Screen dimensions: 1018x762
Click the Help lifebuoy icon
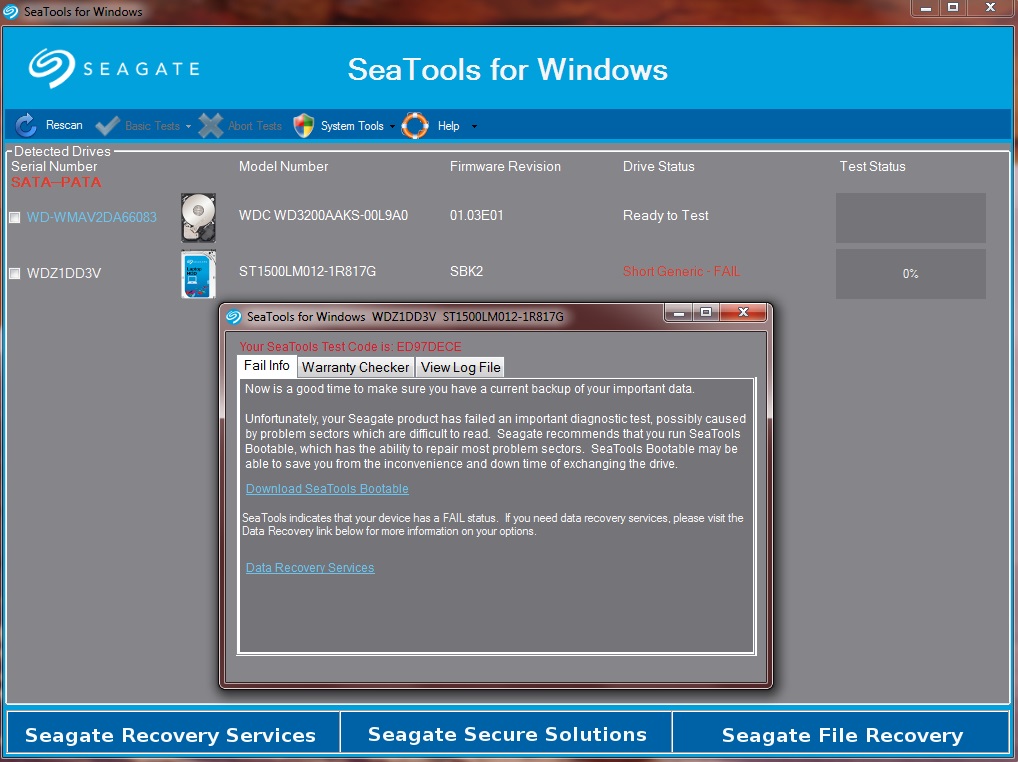tap(415, 125)
